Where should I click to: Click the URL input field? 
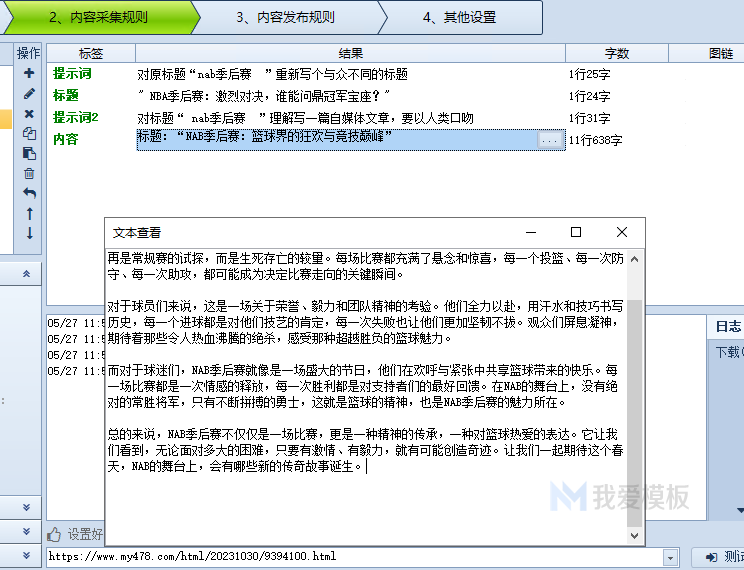(x=354, y=557)
